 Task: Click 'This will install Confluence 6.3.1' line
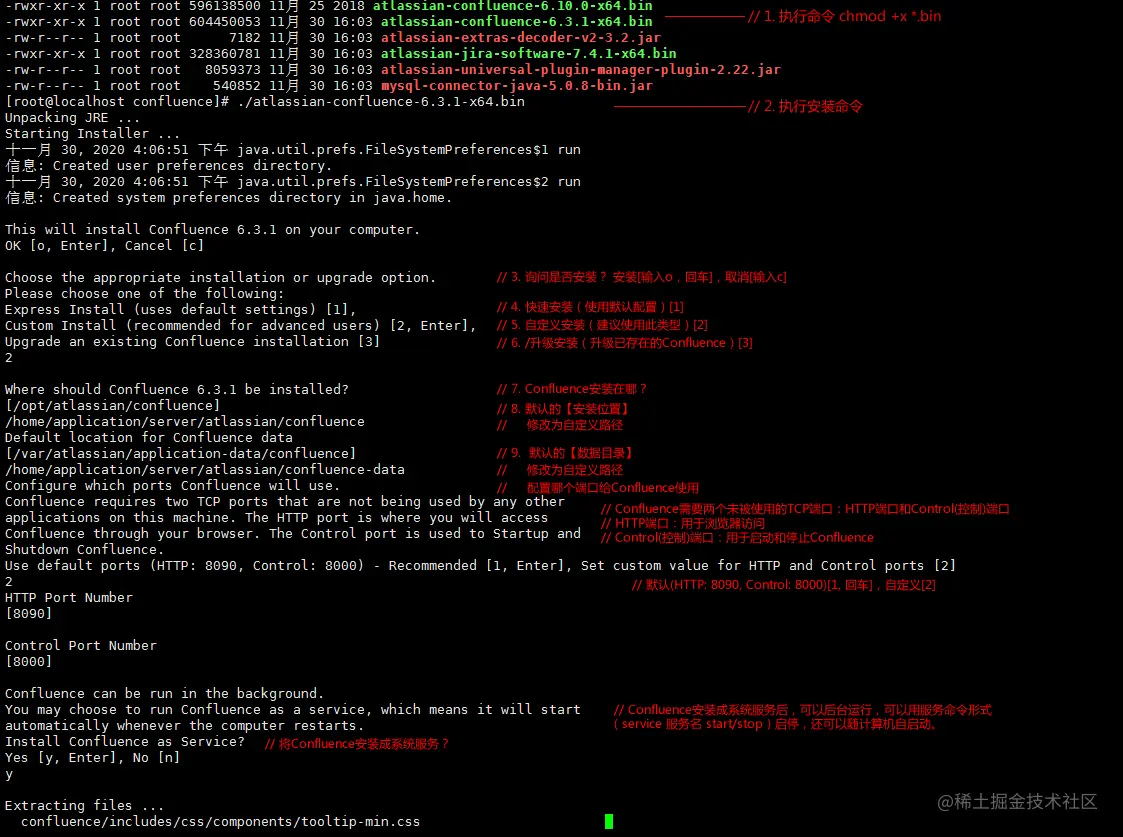click(x=212, y=230)
